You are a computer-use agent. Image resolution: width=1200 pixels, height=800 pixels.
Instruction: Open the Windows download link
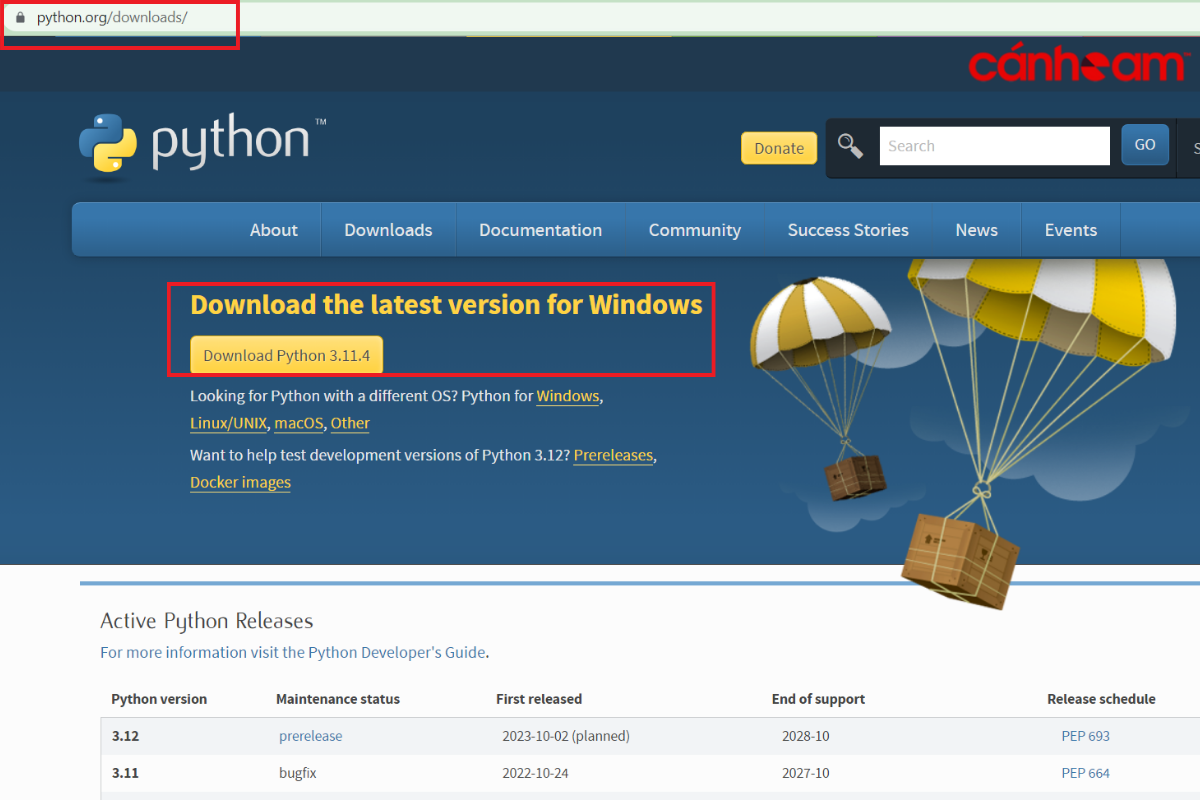(568, 396)
